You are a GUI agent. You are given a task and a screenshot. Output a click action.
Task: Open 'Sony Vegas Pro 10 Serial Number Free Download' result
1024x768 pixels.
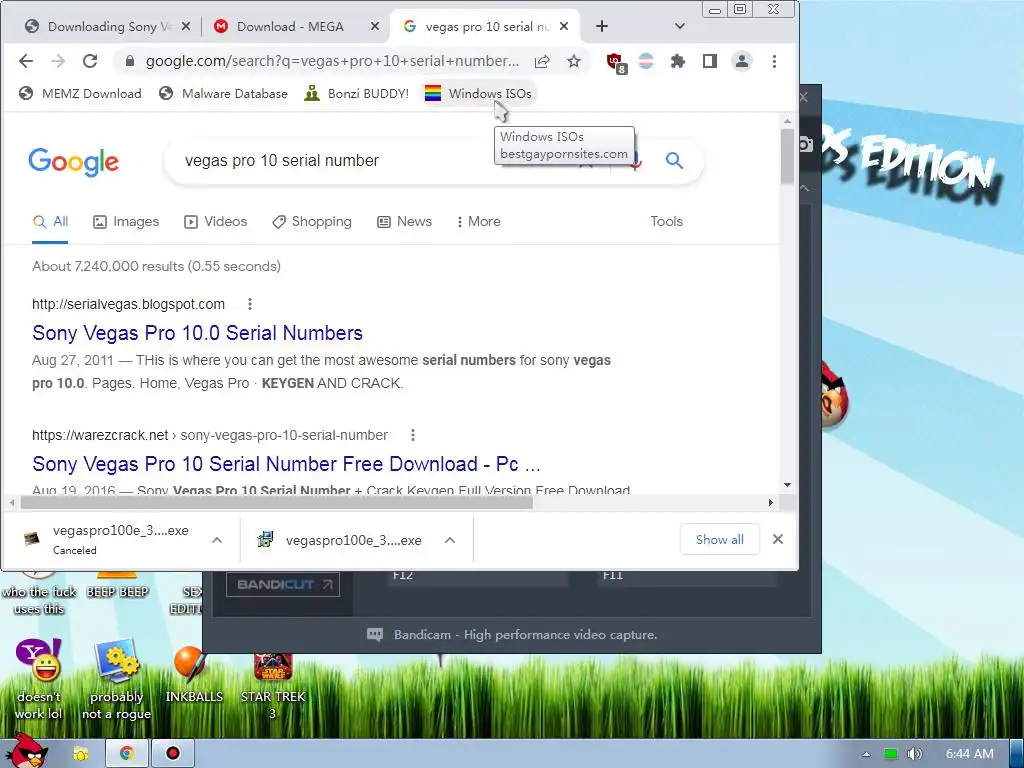[x=286, y=464]
